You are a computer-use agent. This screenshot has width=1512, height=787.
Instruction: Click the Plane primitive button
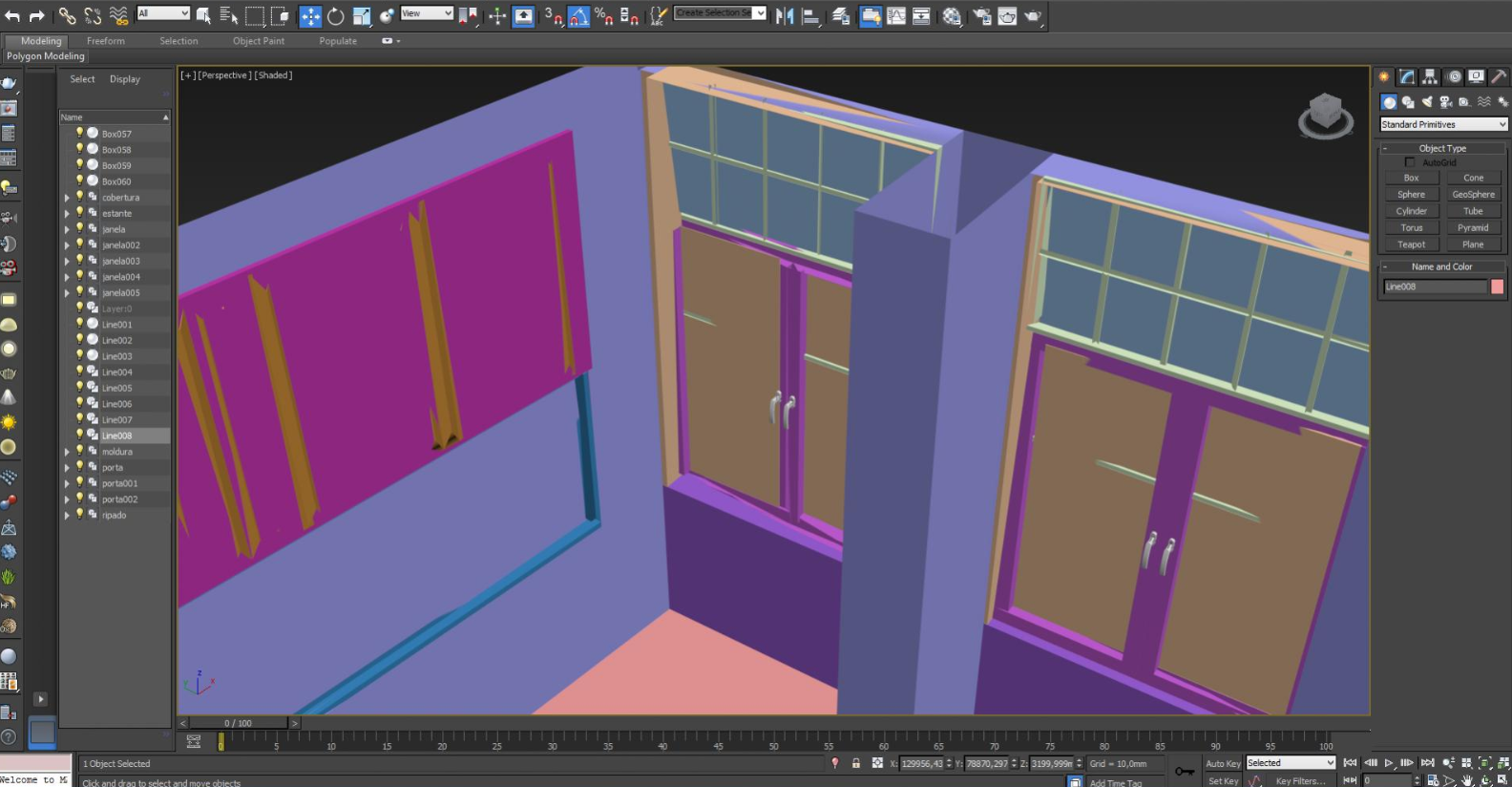pos(1473,245)
